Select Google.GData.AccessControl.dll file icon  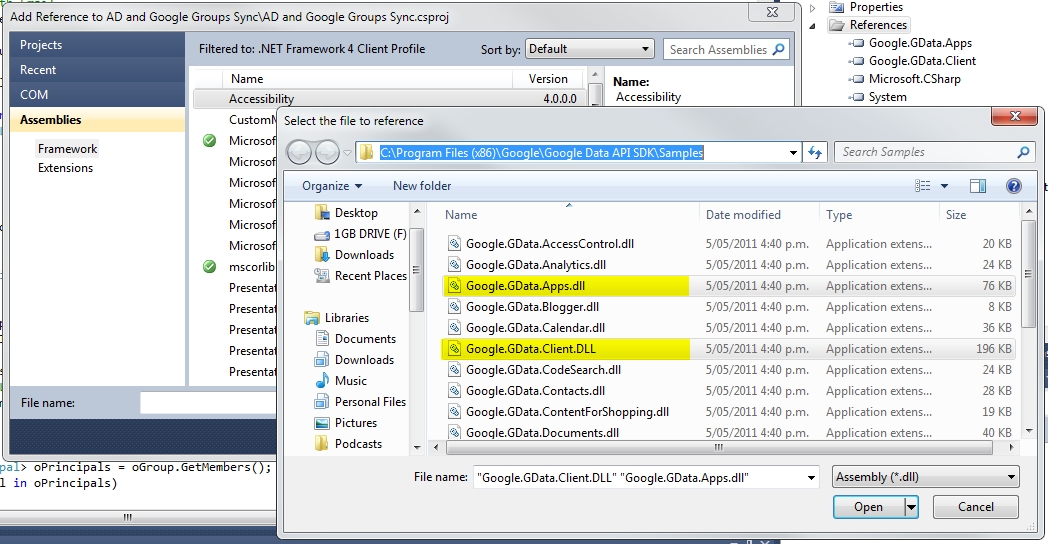[454, 244]
